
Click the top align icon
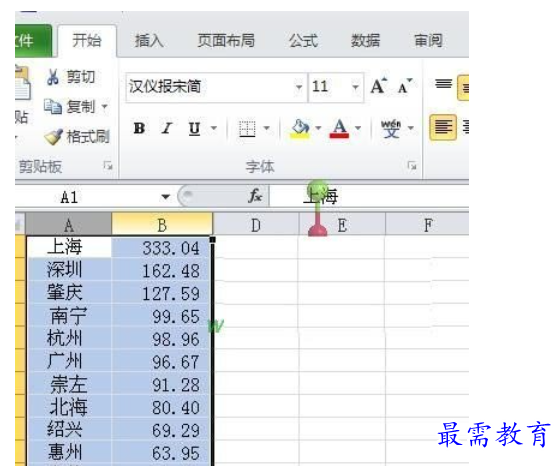(x=443, y=85)
